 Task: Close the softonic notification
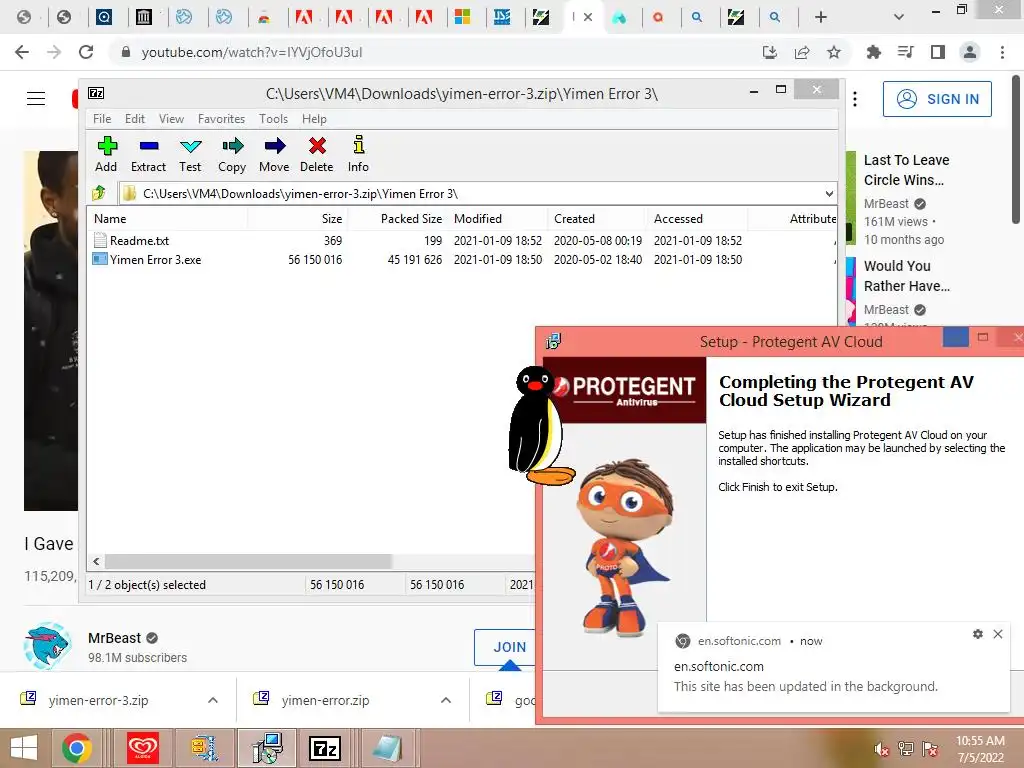pos(998,634)
